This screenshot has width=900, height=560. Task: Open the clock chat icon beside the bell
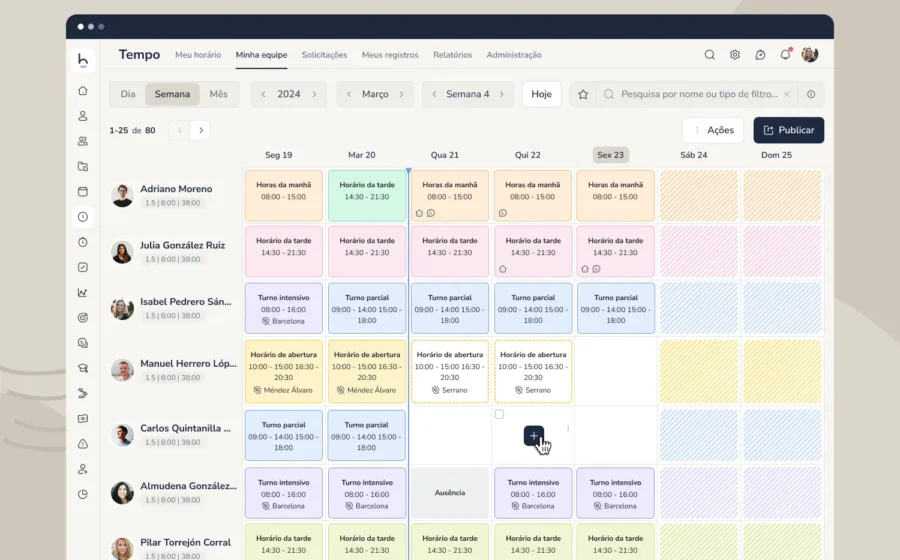760,55
